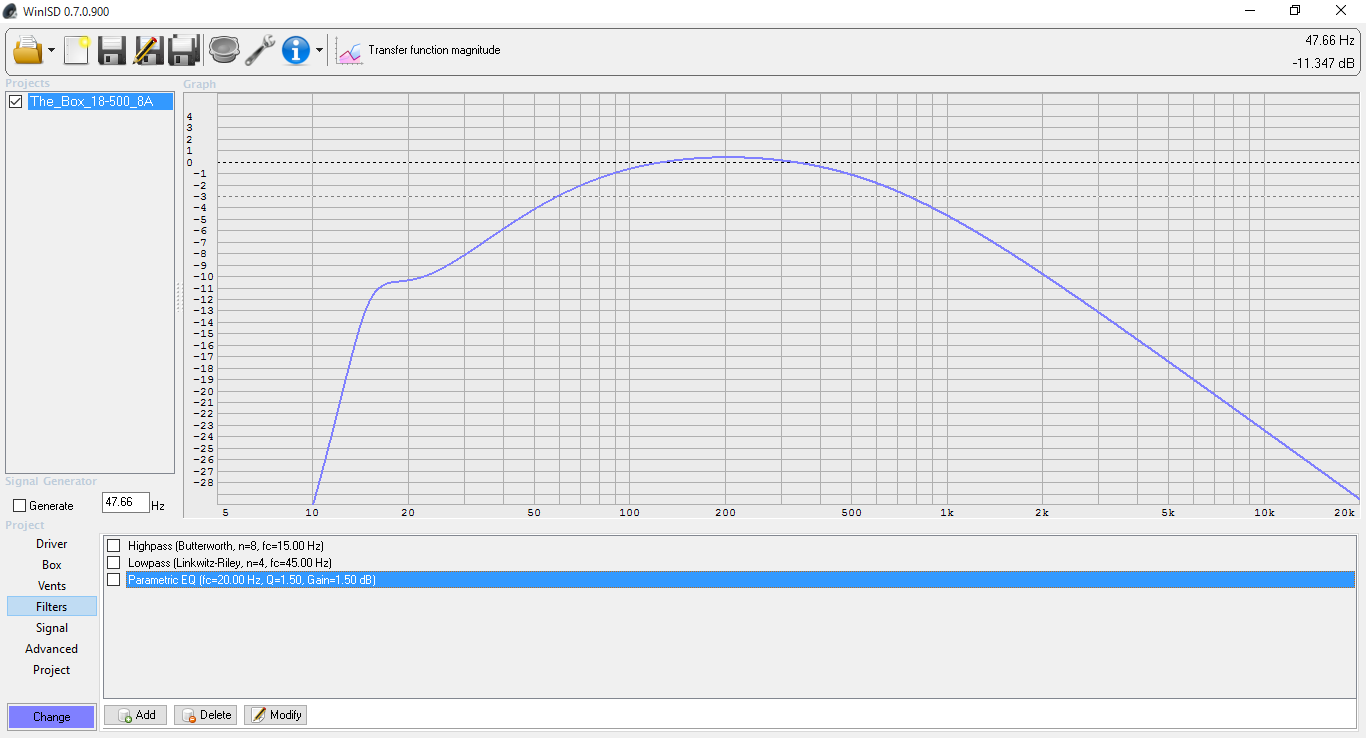Click the Add filter button

coord(136,715)
